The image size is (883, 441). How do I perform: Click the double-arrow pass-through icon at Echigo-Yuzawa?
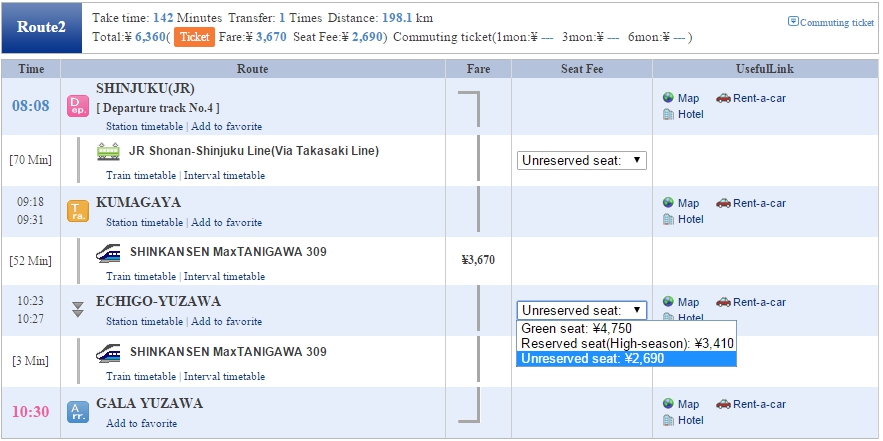pyautogui.click(x=78, y=310)
